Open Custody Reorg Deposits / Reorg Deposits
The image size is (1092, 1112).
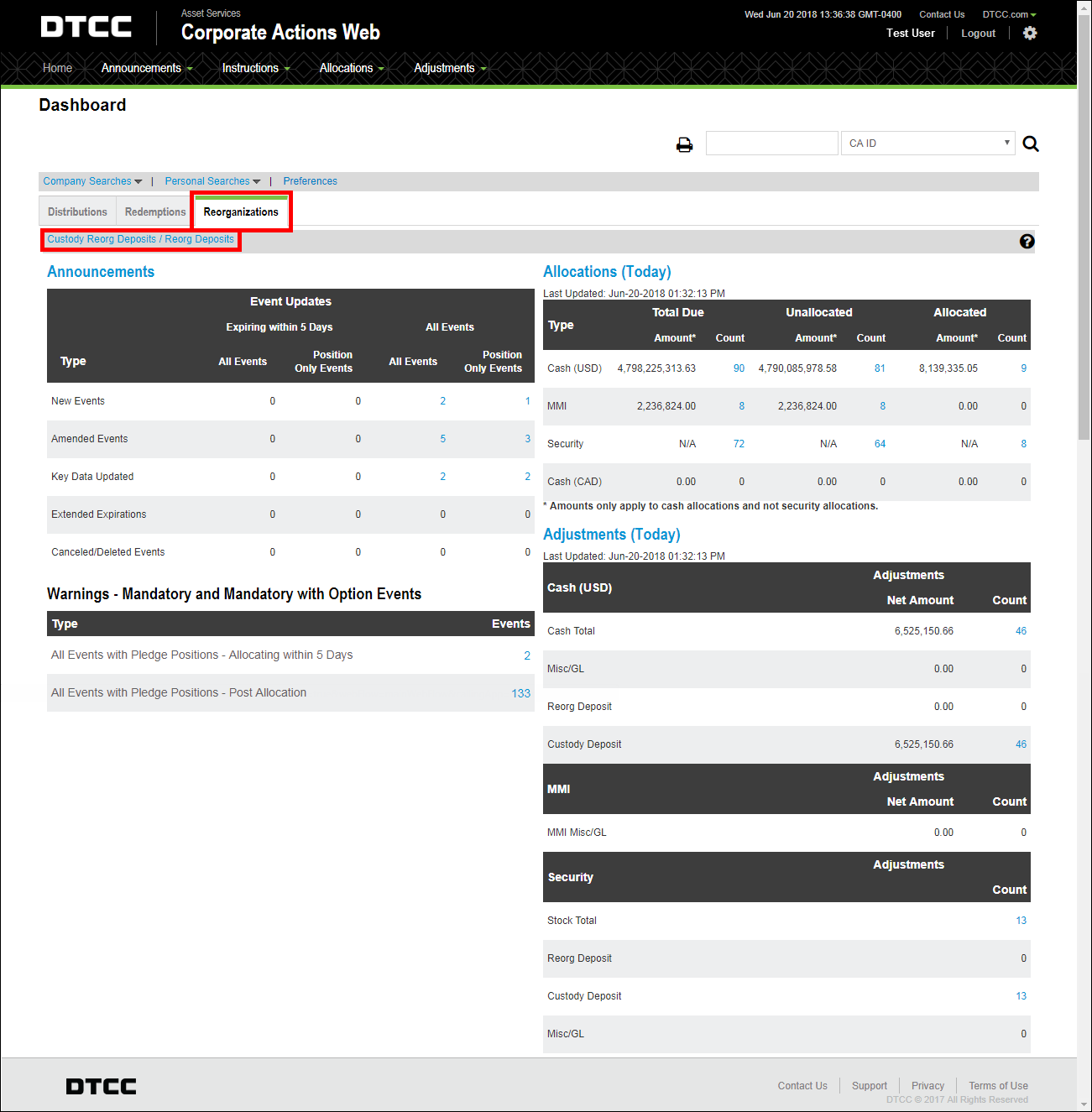pyautogui.click(x=140, y=239)
